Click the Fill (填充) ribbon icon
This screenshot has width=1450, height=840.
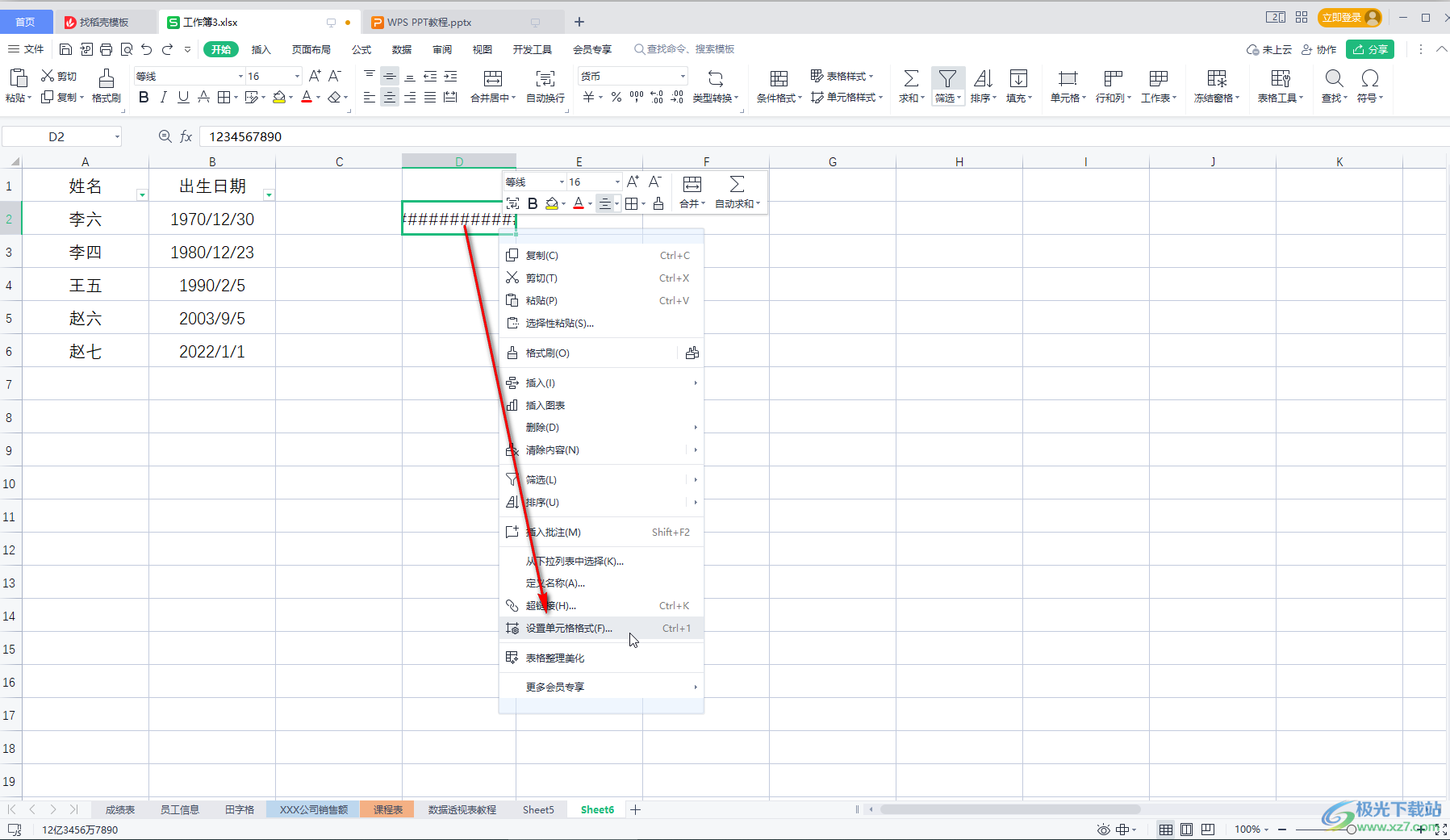pyautogui.click(x=1018, y=78)
